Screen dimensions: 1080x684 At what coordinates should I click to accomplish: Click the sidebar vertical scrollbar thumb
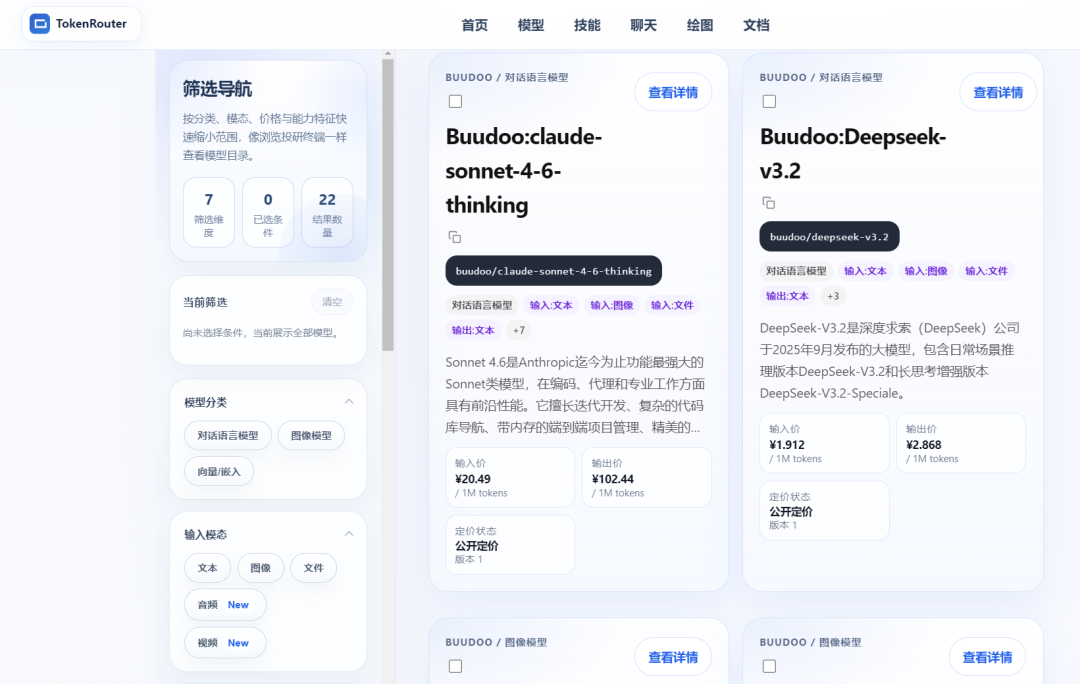[x=388, y=205]
